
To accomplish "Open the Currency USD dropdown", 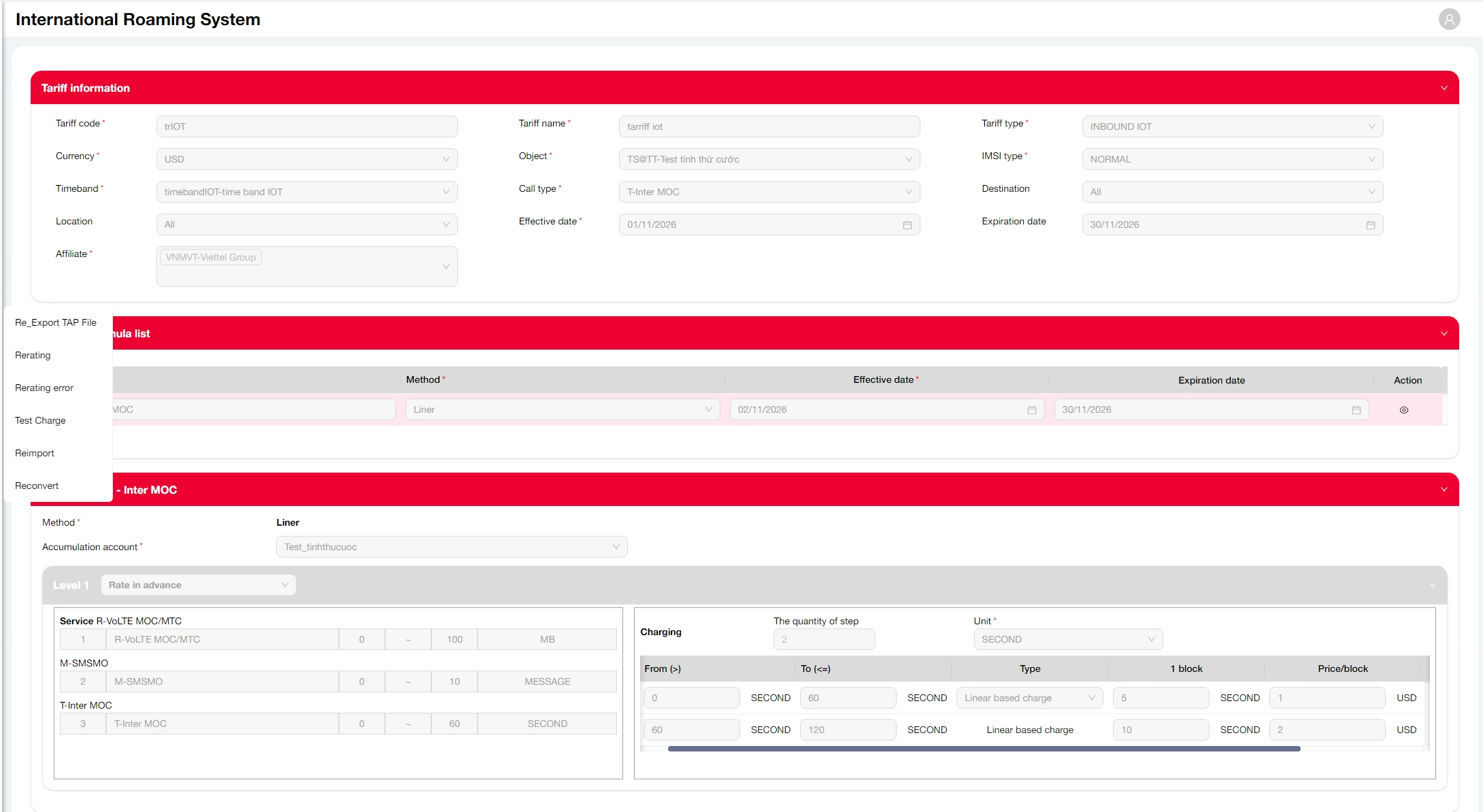I will [x=306, y=159].
